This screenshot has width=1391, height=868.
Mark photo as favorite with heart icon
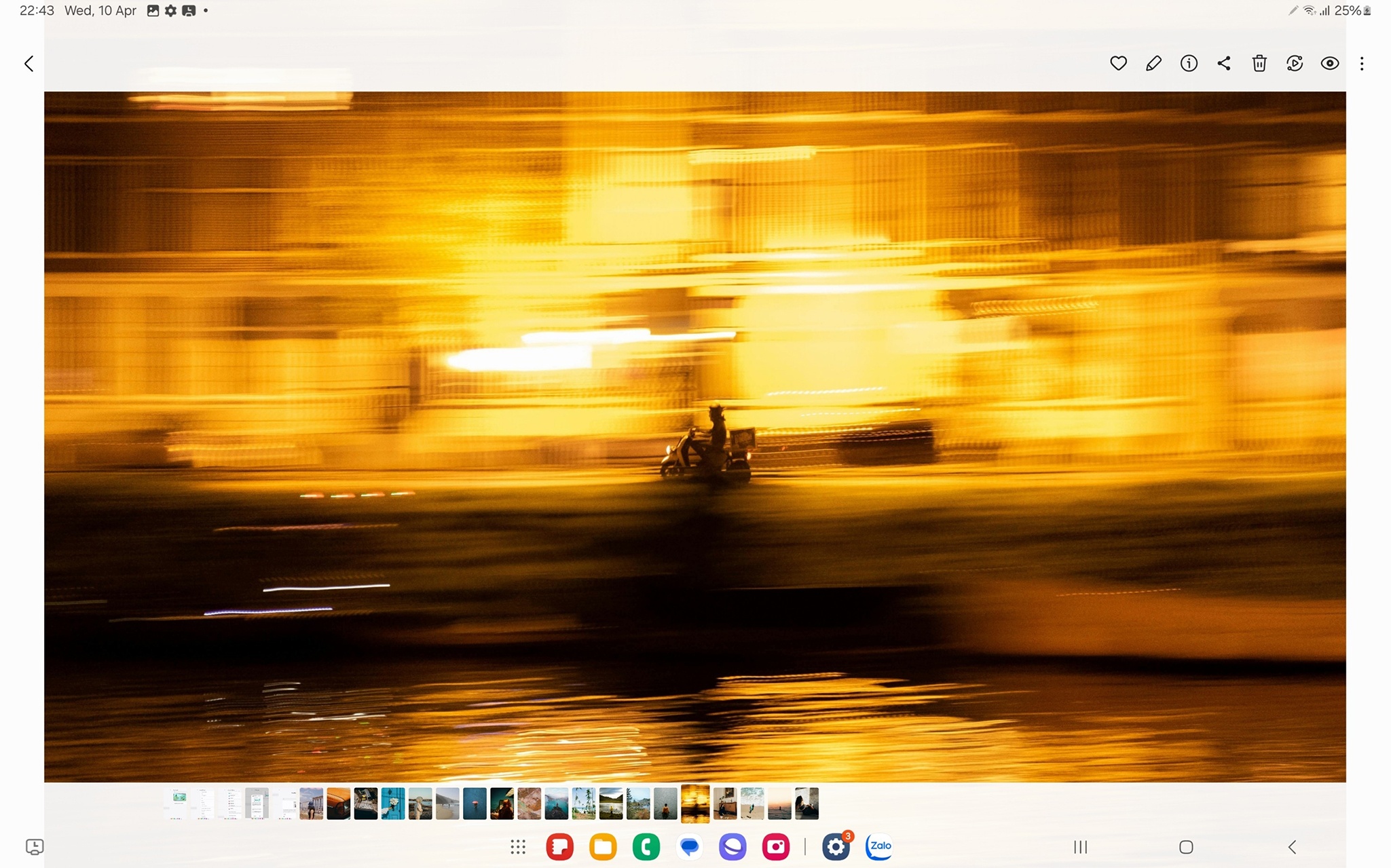[x=1118, y=63]
